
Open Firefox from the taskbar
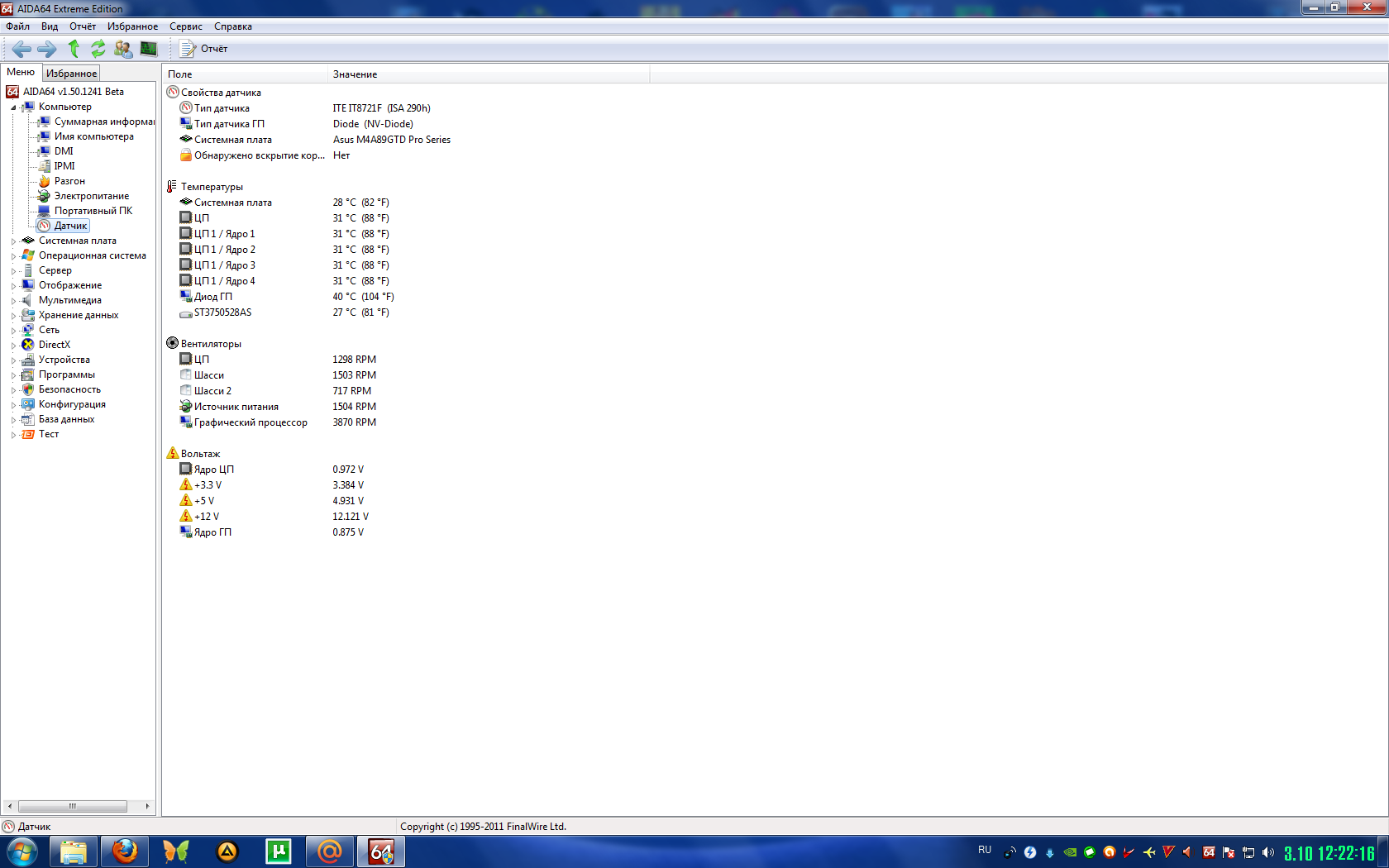click(125, 851)
